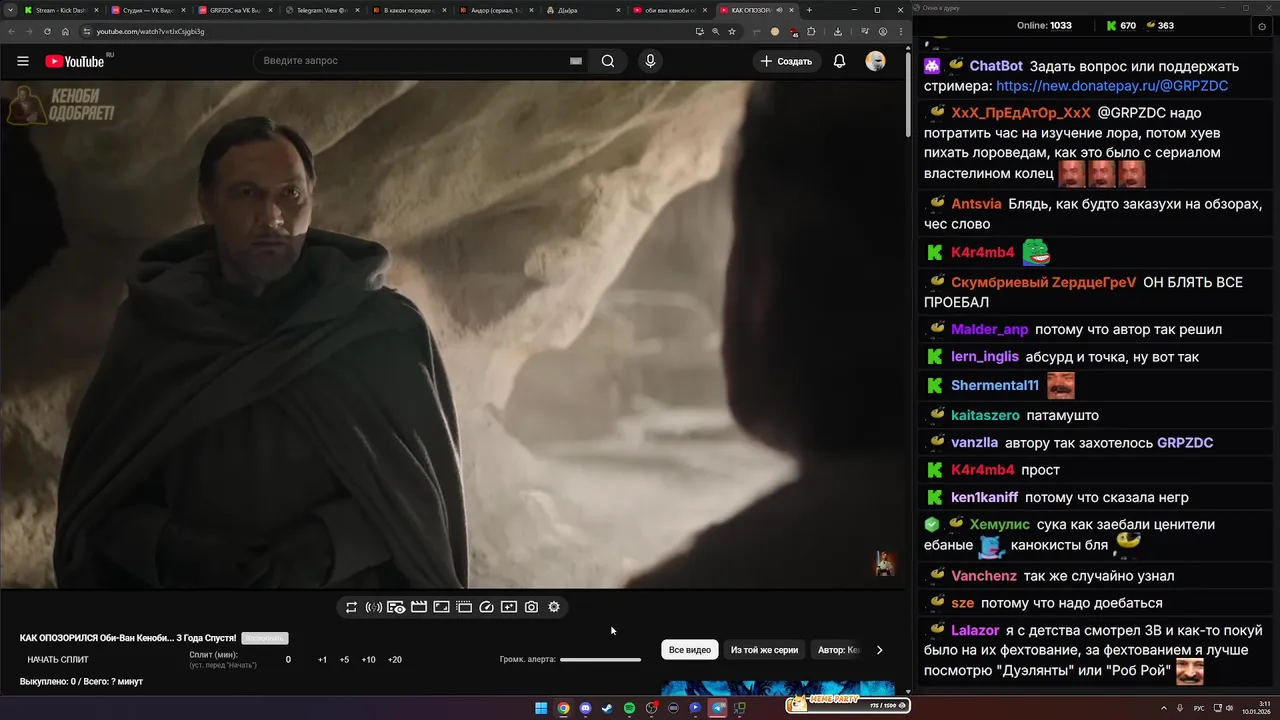Click username Antsvia in chat

(x=976, y=203)
